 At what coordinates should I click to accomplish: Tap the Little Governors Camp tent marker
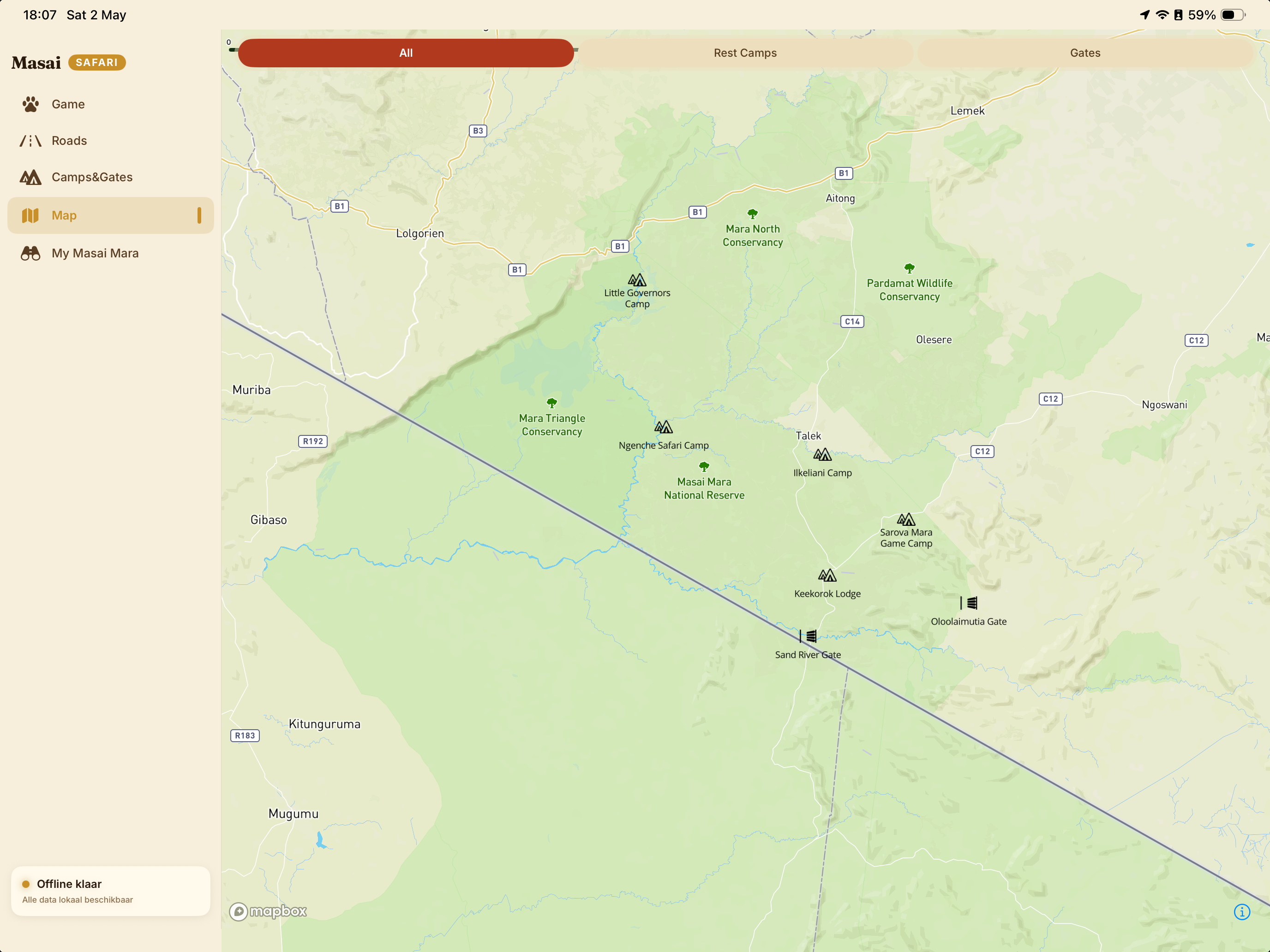point(637,280)
